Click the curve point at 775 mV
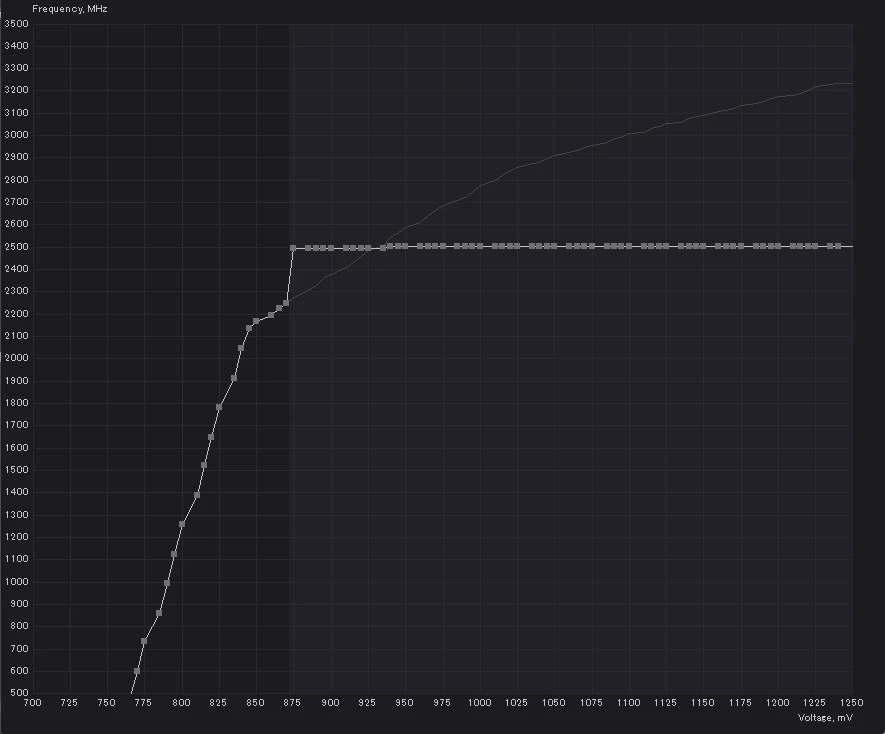This screenshot has width=885, height=734. tap(144, 641)
